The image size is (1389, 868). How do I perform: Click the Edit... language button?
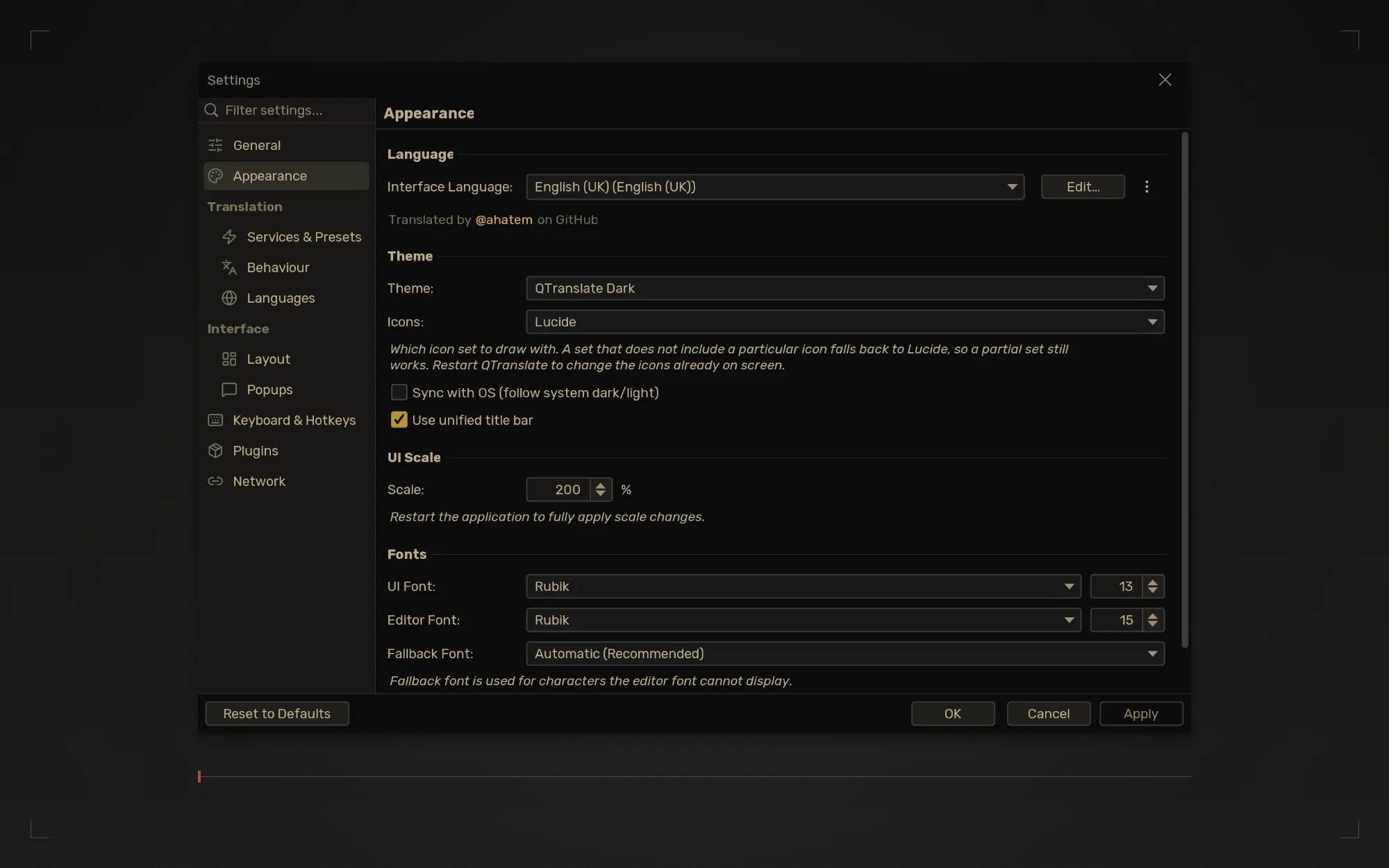tap(1083, 187)
